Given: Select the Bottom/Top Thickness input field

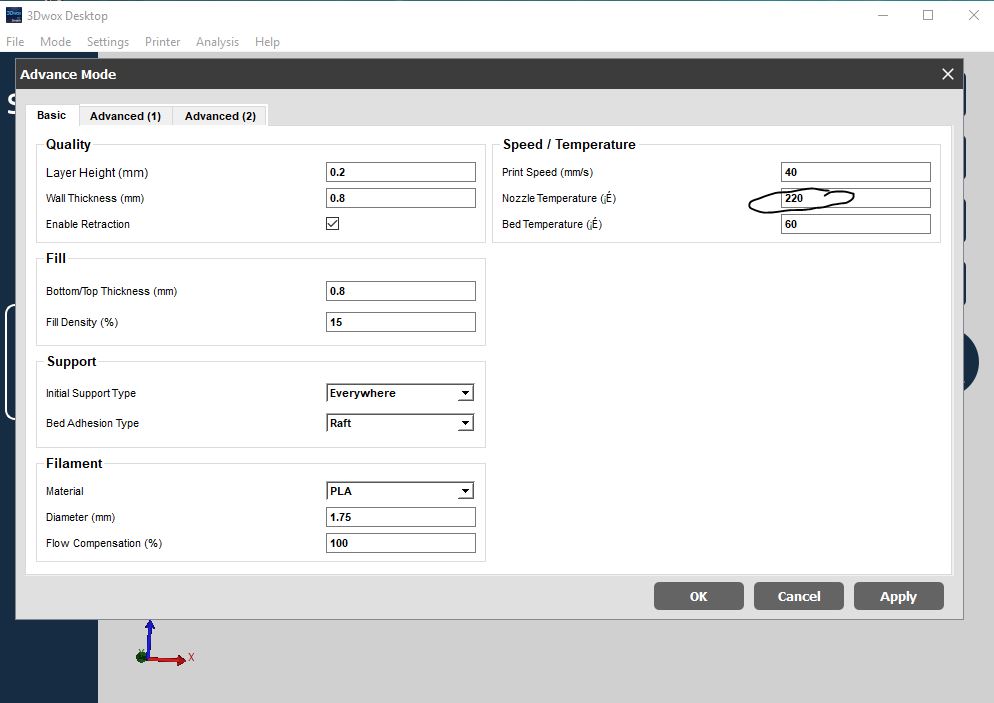Looking at the screenshot, I should pyautogui.click(x=401, y=291).
